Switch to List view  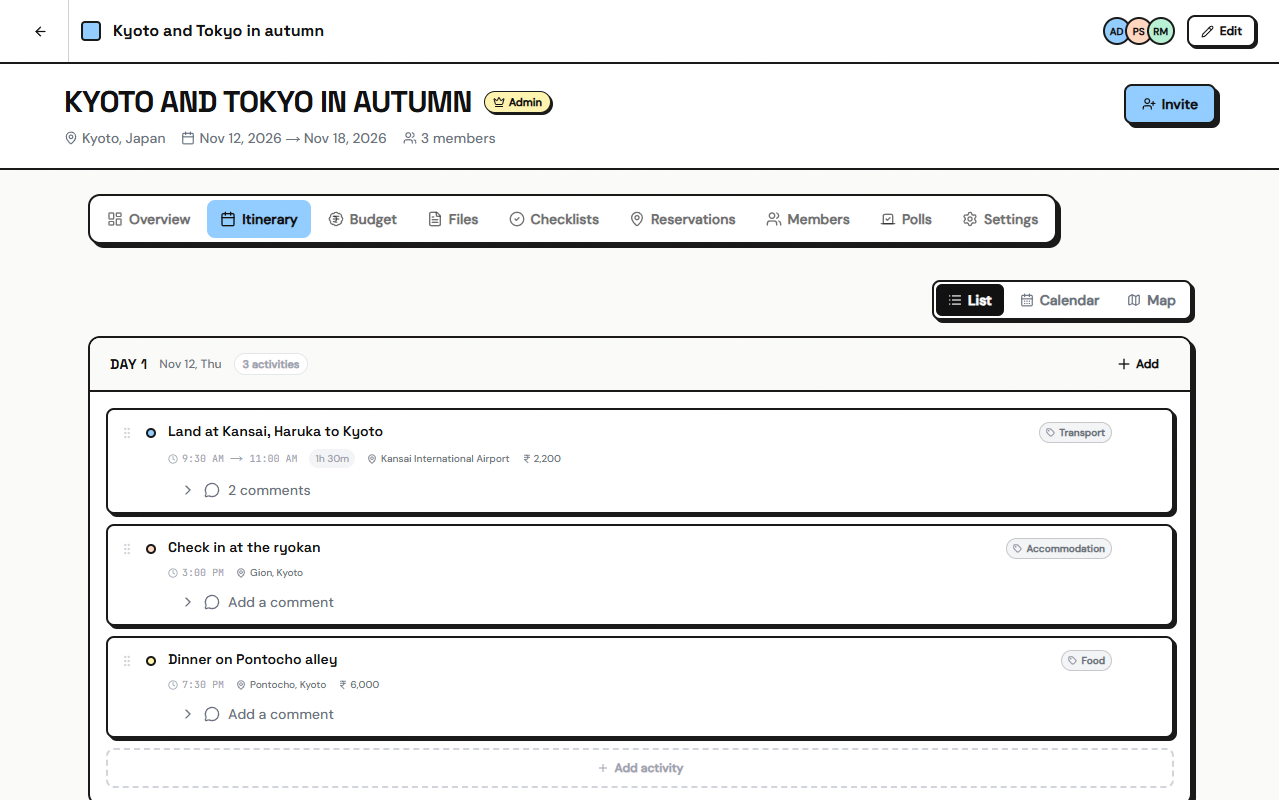click(970, 300)
